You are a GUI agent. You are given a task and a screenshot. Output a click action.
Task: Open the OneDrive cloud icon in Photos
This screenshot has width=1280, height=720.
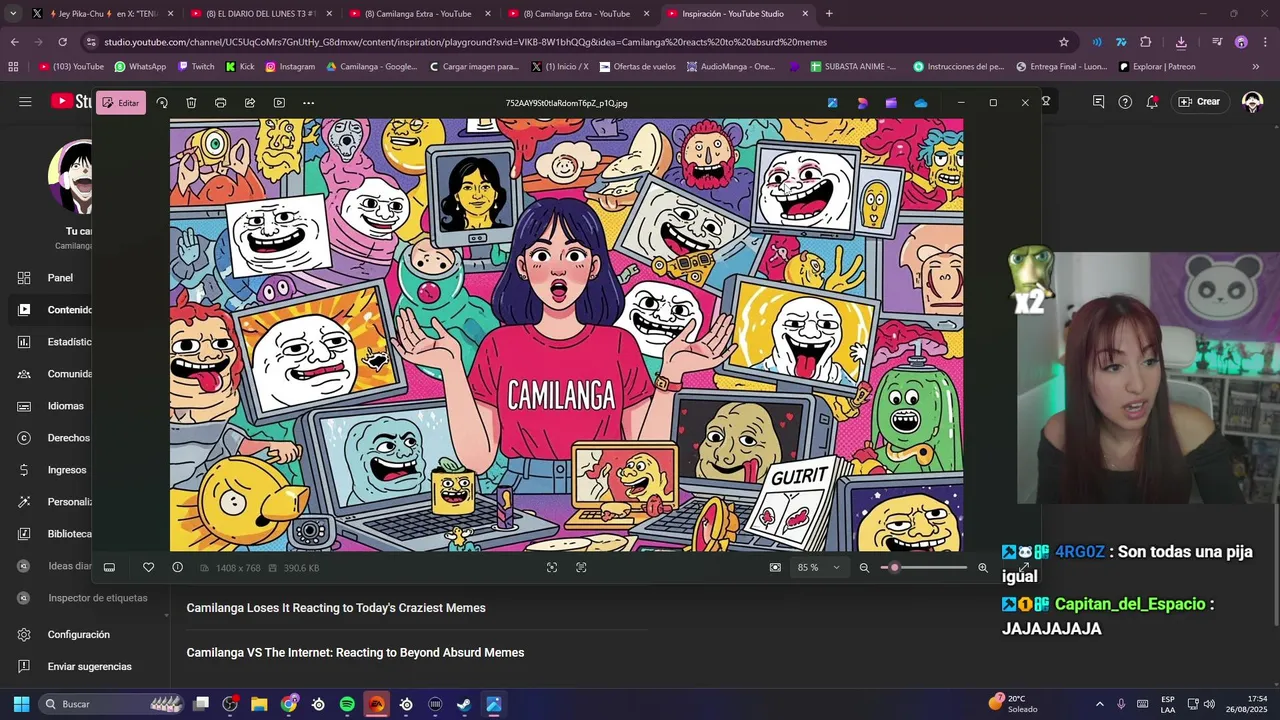921,103
